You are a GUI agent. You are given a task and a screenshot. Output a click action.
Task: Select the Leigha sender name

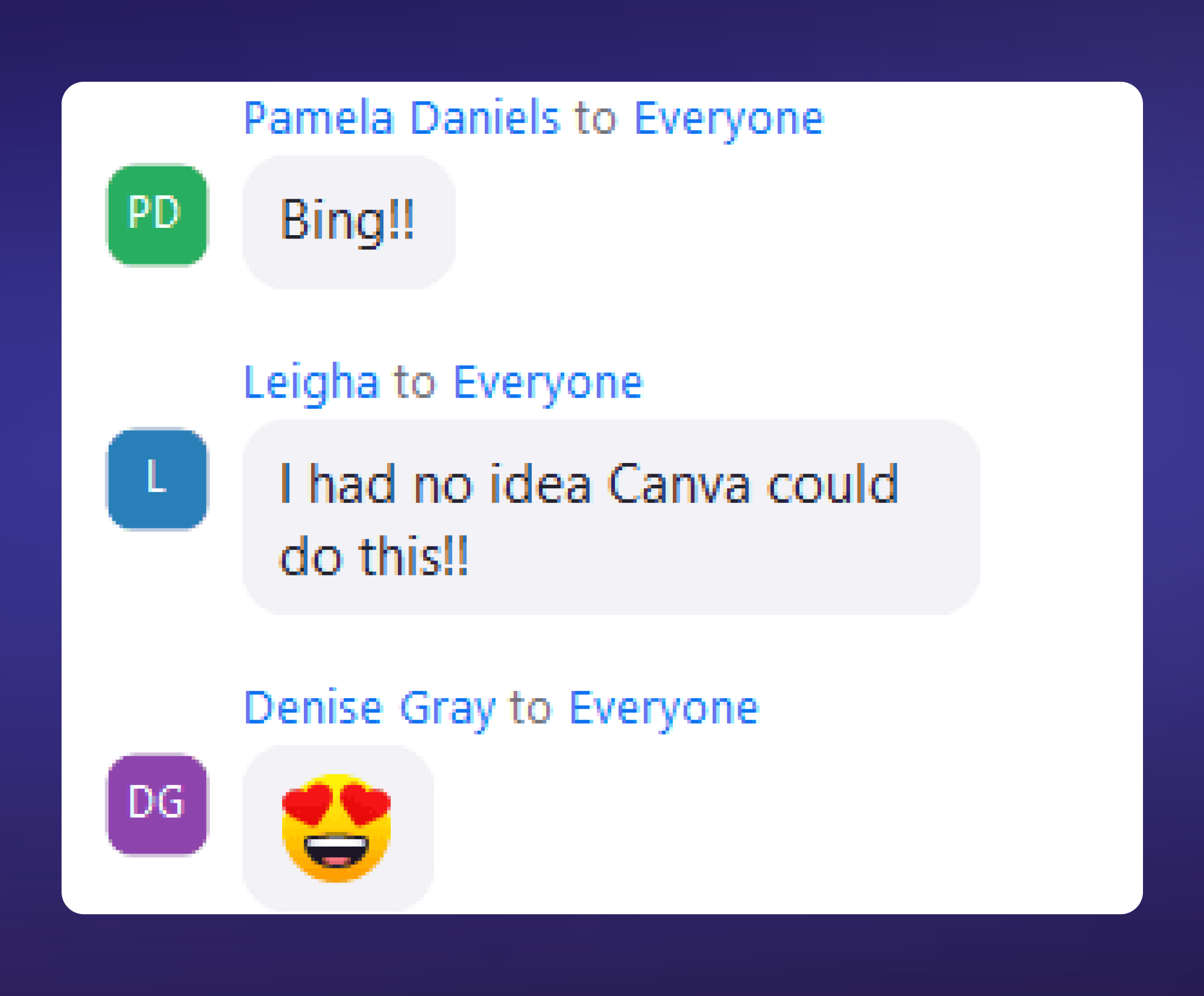click(311, 382)
